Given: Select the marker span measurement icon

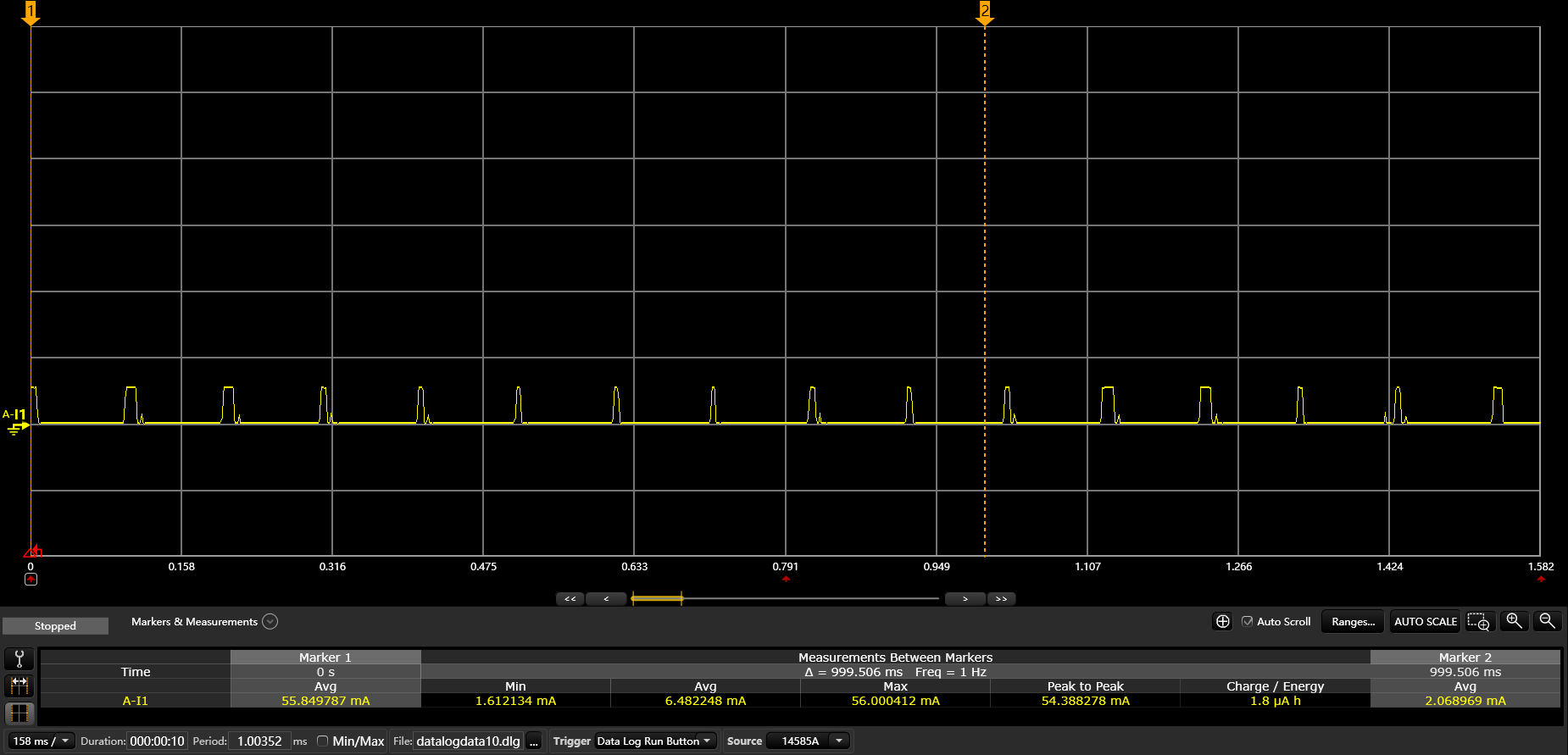Looking at the screenshot, I should coord(19,685).
